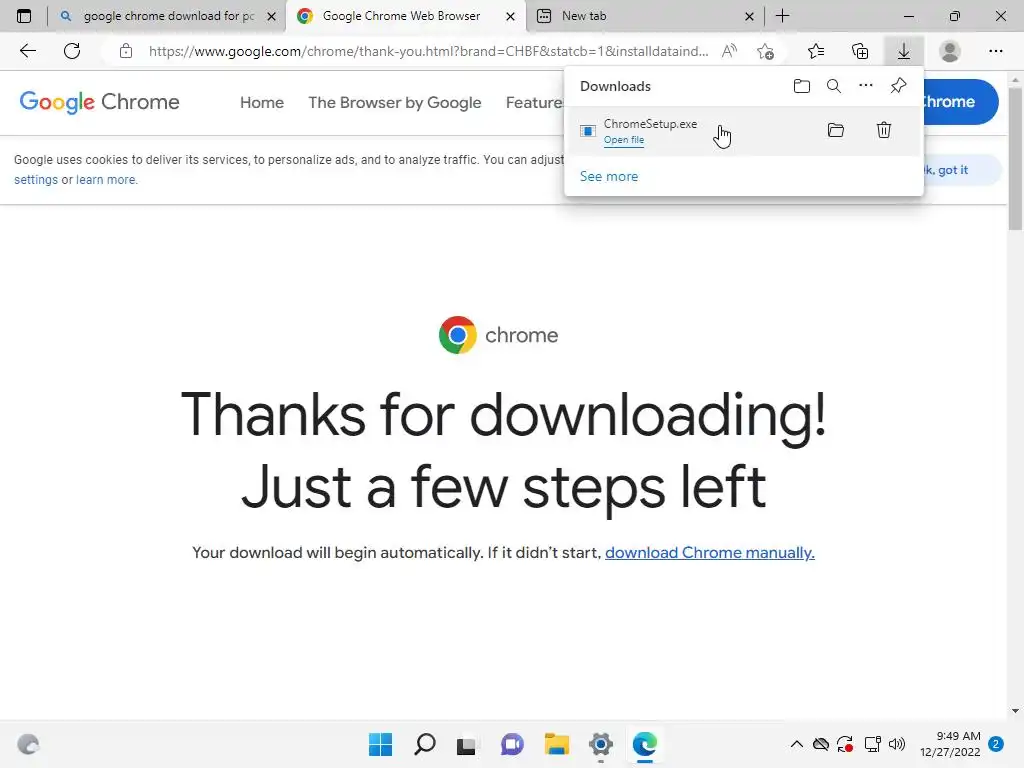Open The Browser by Google menu item
The width and height of the screenshot is (1024, 768).
[394, 103]
